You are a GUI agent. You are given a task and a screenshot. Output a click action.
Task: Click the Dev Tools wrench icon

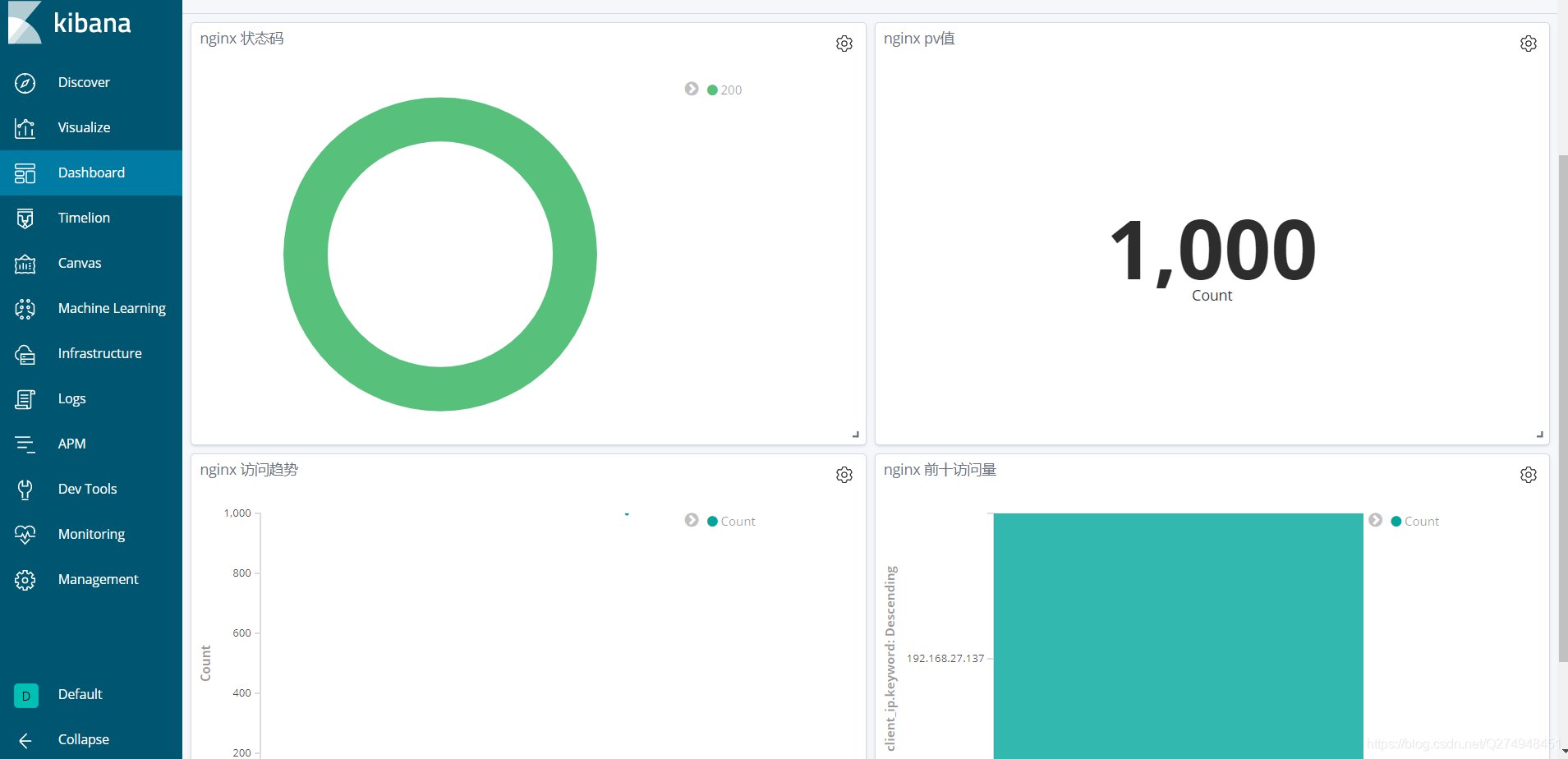point(25,490)
